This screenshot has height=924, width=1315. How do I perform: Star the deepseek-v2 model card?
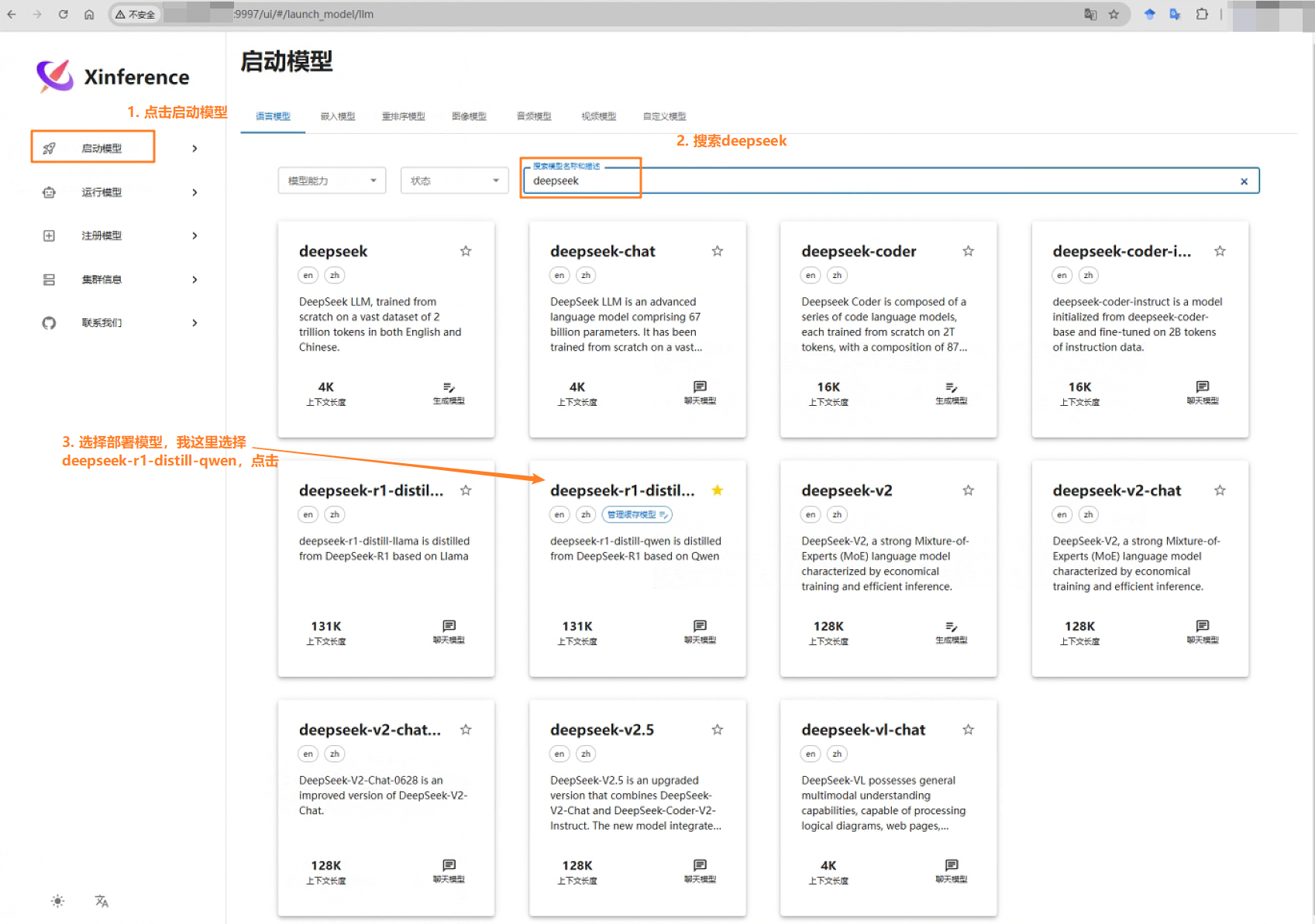pyautogui.click(x=969, y=490)
